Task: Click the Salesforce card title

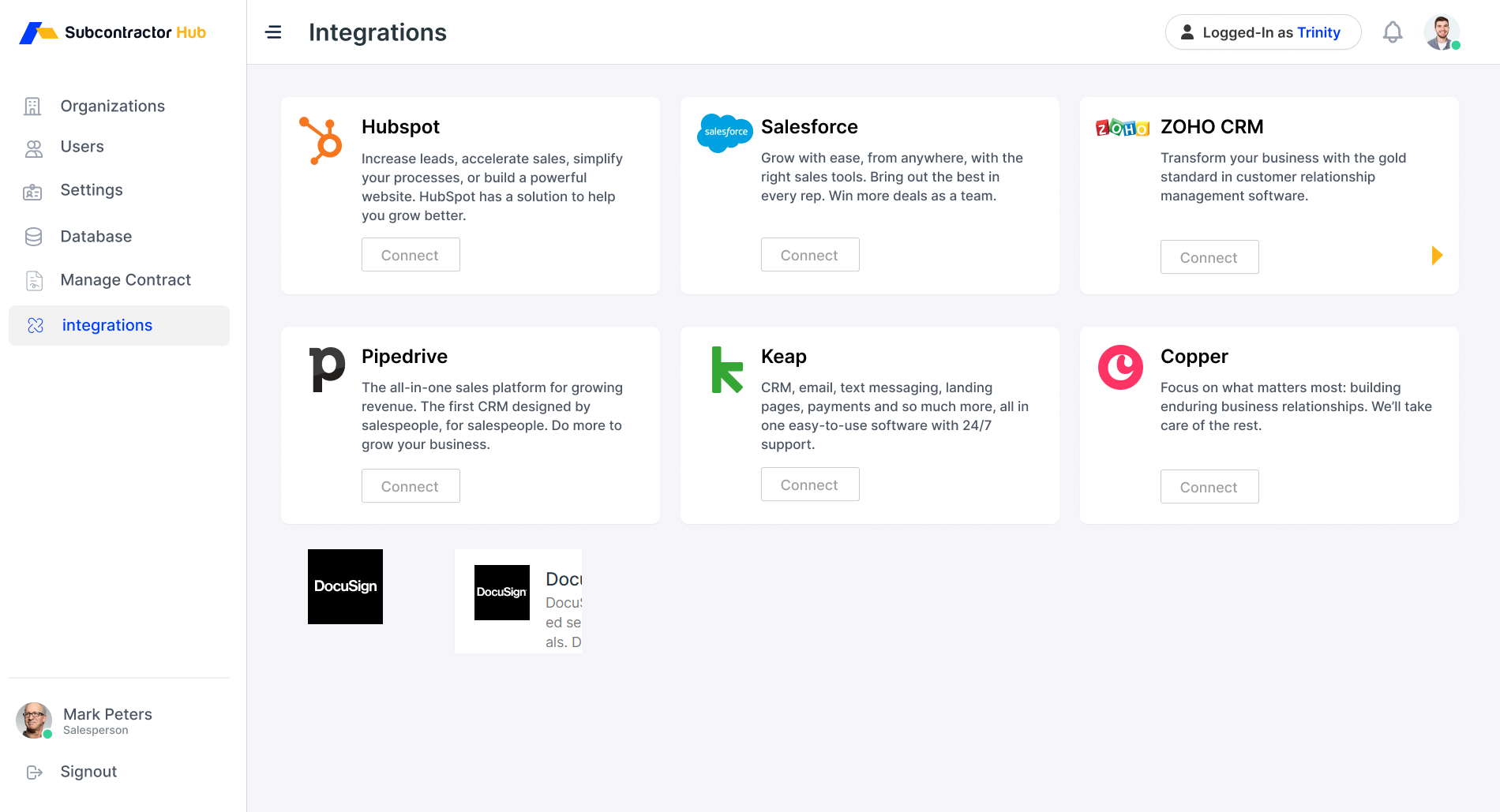Action: point(809,127)
